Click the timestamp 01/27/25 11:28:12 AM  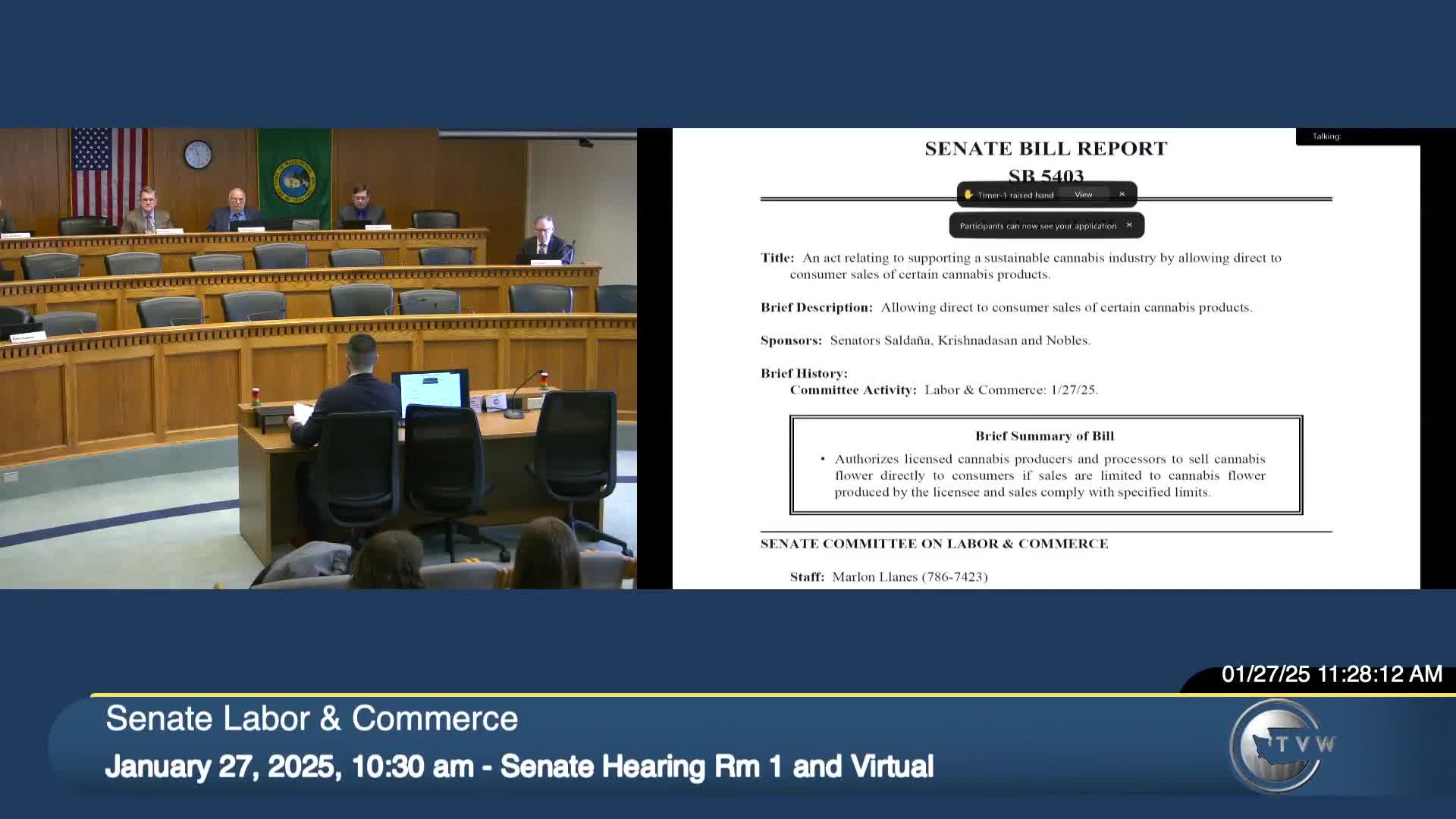click(1332, 673)
